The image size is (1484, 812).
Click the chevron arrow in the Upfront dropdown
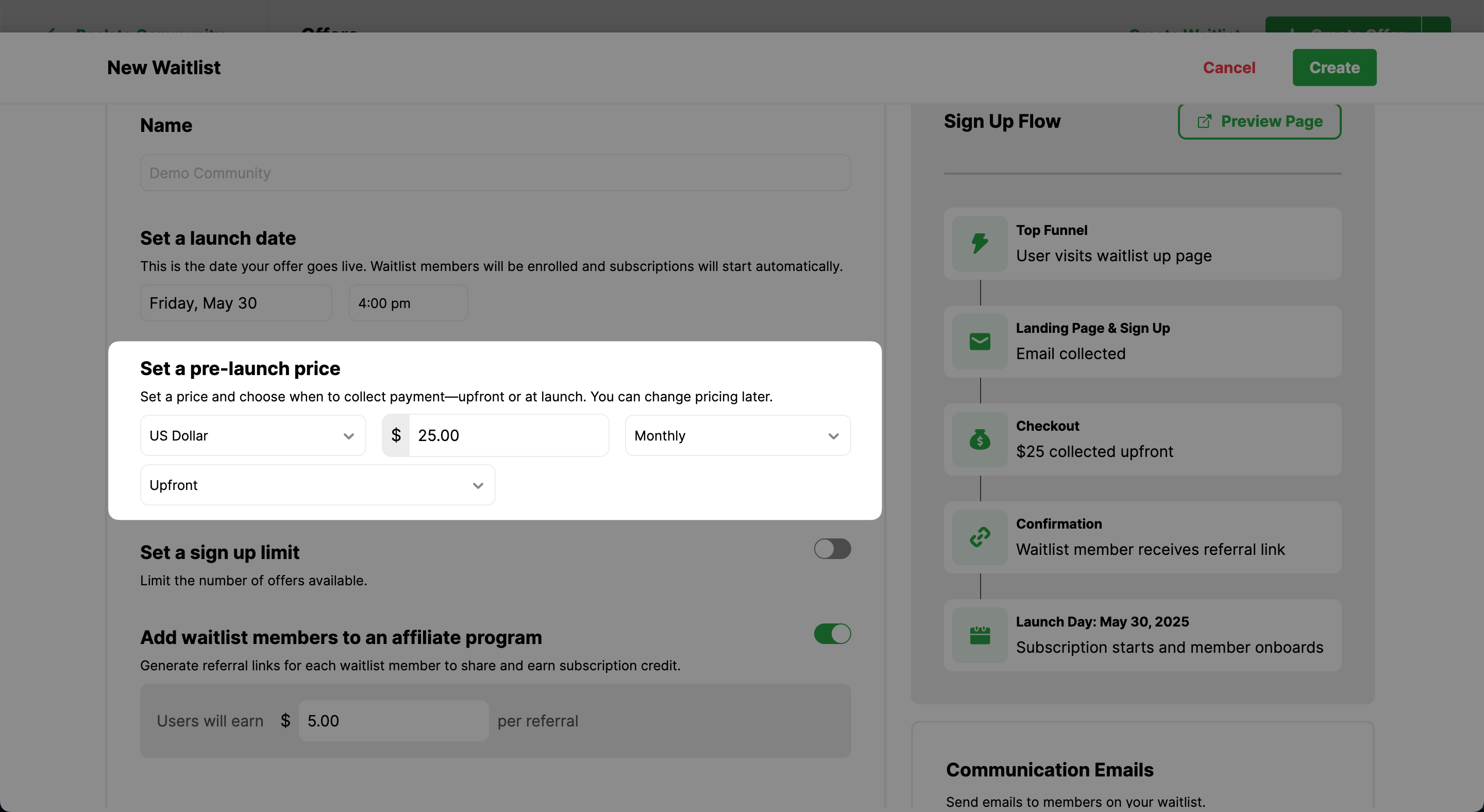(x=478, y=485)
